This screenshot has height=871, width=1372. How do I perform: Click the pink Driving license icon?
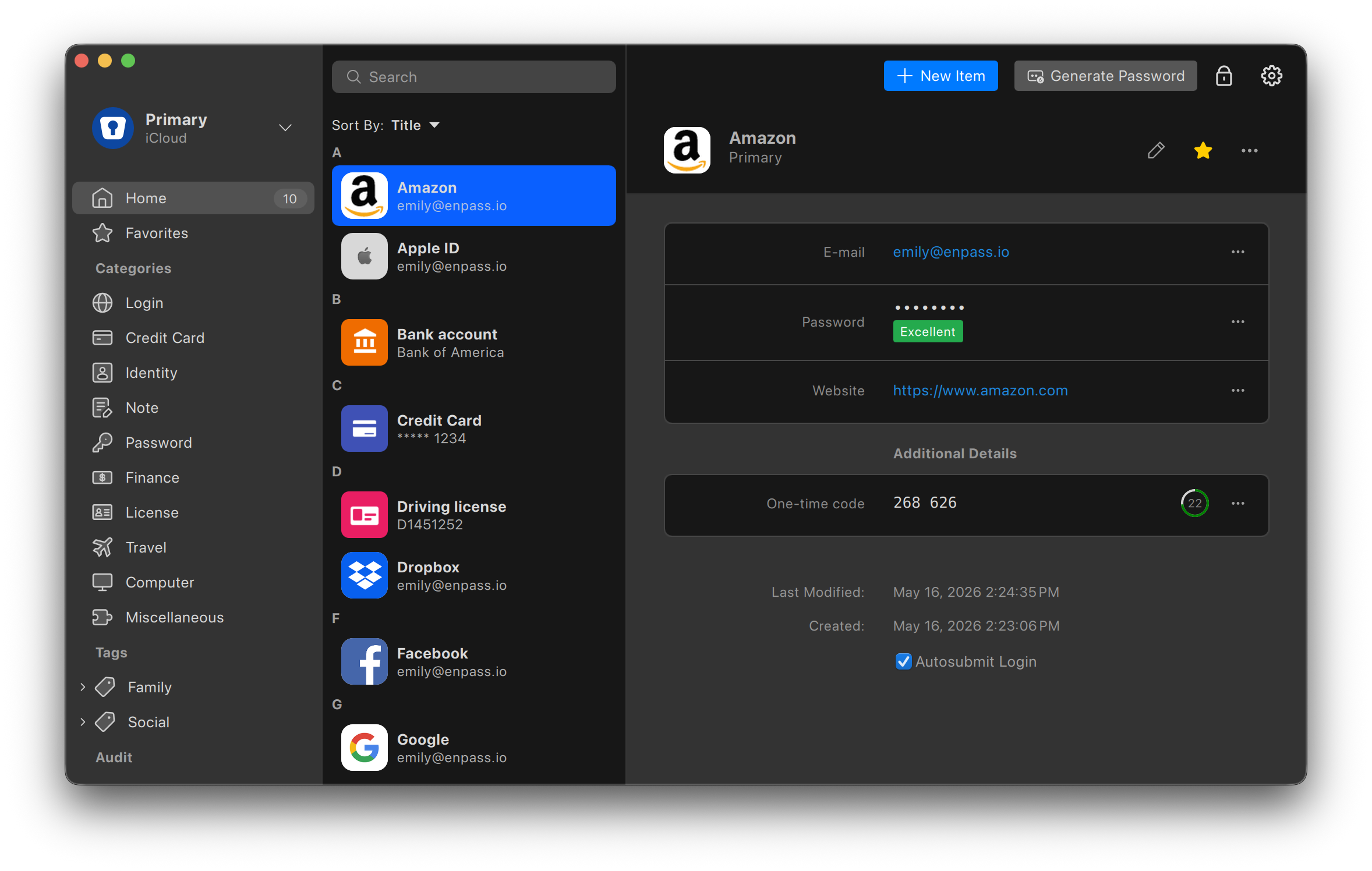365,515
